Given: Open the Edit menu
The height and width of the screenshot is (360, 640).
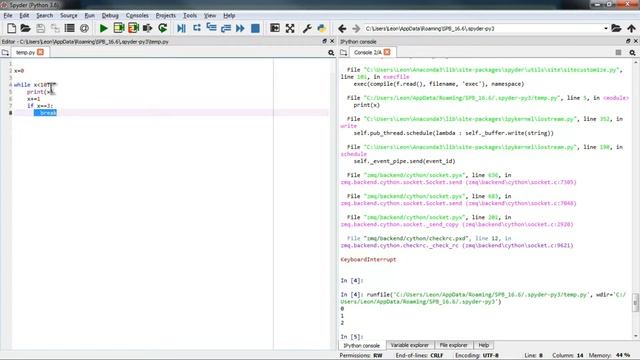Looking at the screenshot, I should click(24, 16).
